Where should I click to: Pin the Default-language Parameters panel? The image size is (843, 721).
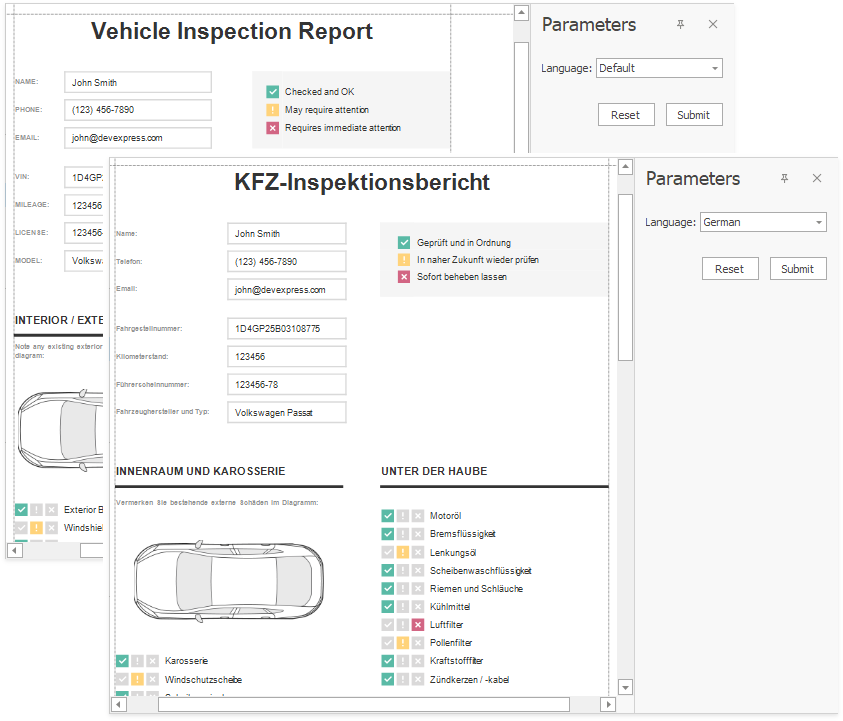click(x=680, y=25)
